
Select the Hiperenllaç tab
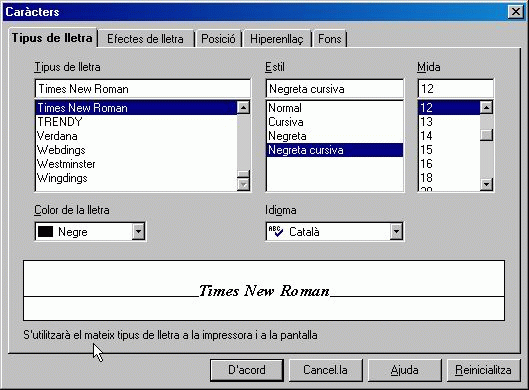[277, 39]
